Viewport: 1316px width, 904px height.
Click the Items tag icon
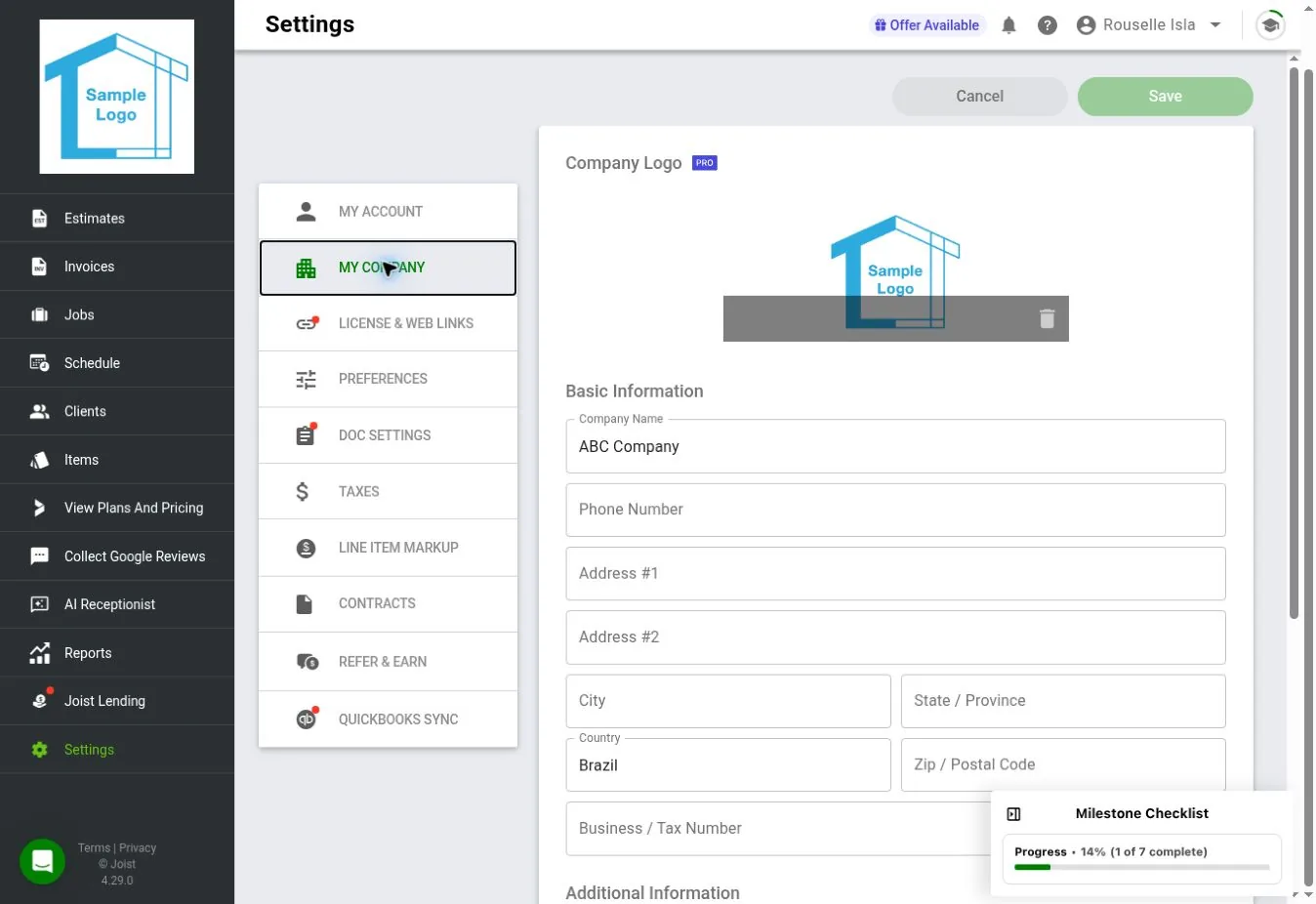(x=39, y=460)
